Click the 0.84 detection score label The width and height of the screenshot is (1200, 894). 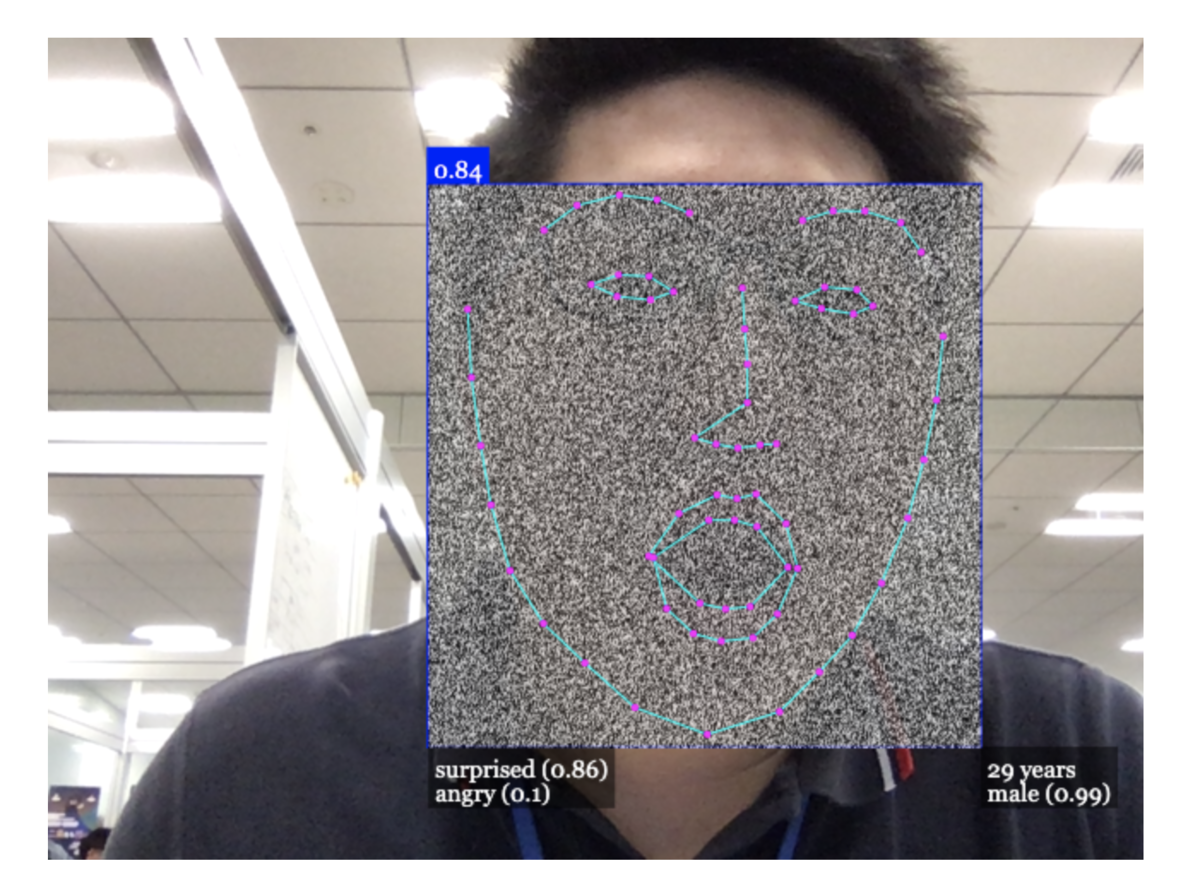(458, 168)
